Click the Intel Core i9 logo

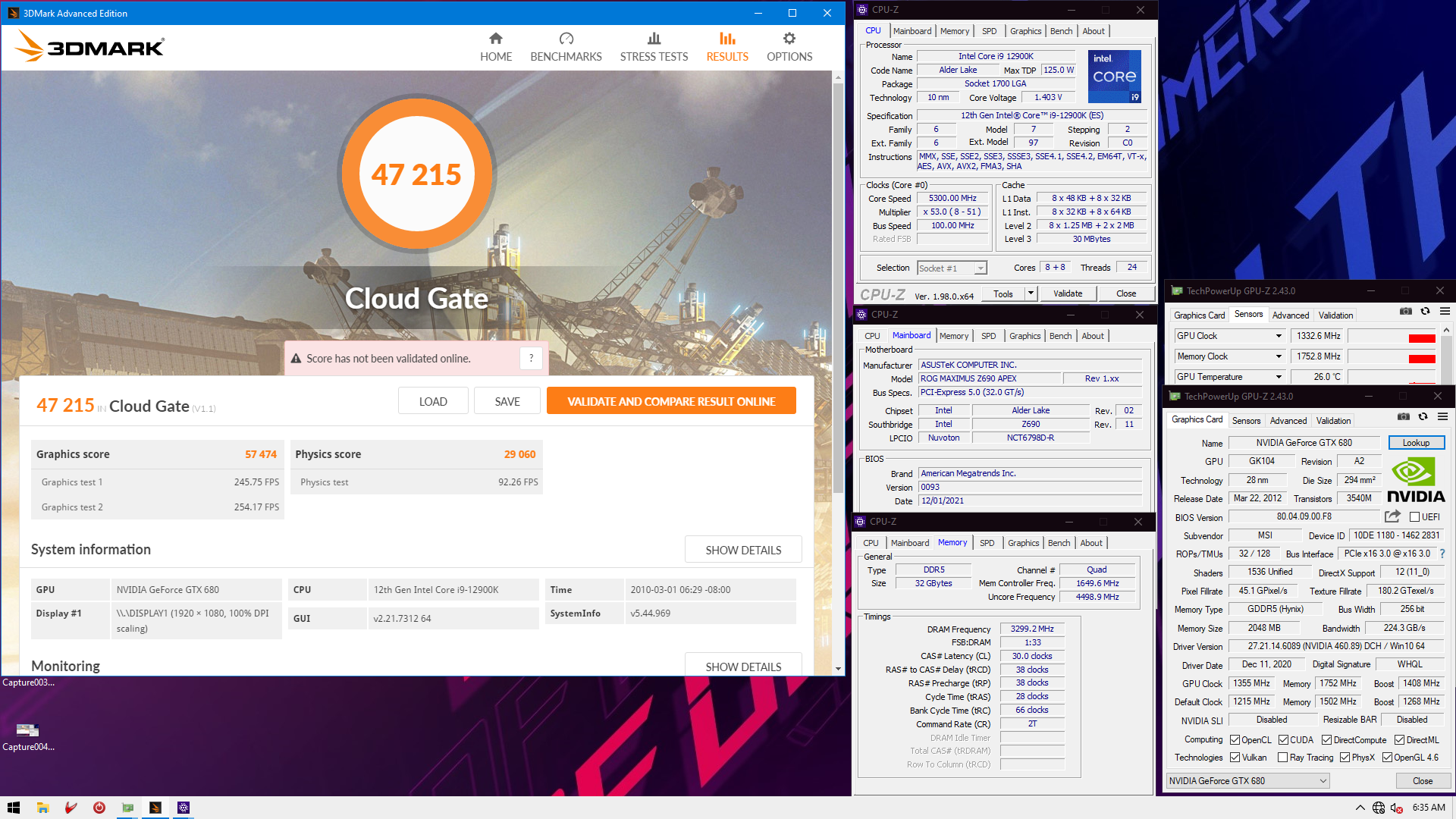click(1114, 77)
